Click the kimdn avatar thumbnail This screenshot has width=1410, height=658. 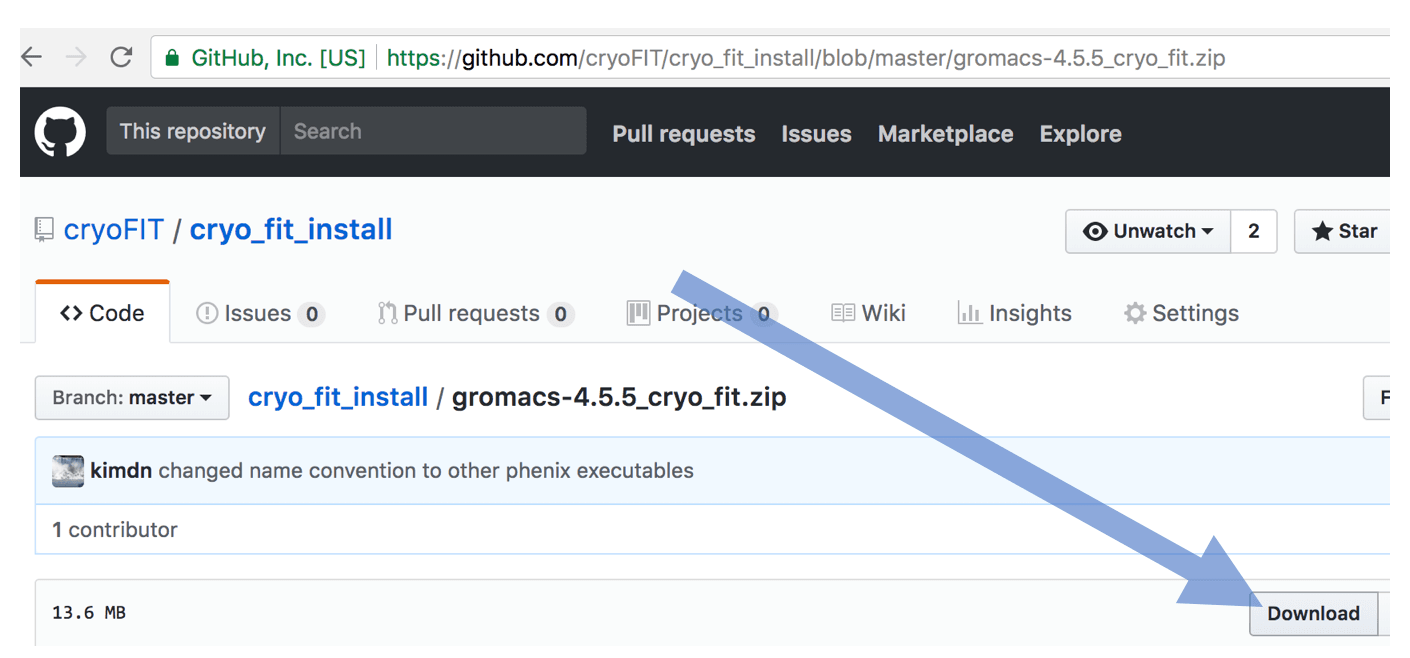(68, 471)
